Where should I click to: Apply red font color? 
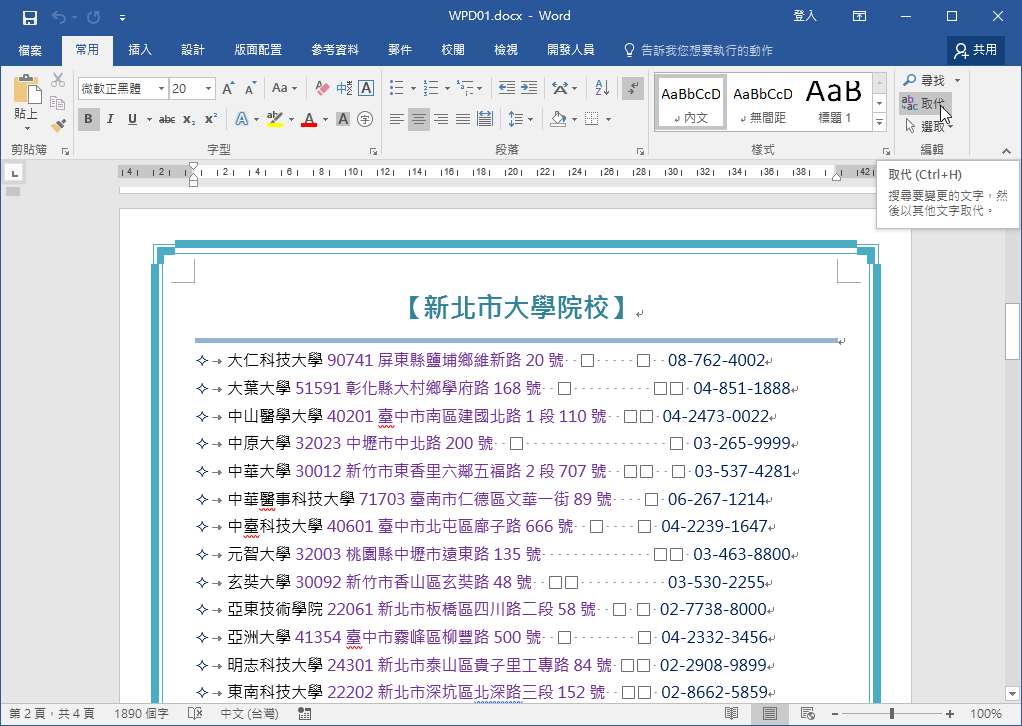pos(309,119)
